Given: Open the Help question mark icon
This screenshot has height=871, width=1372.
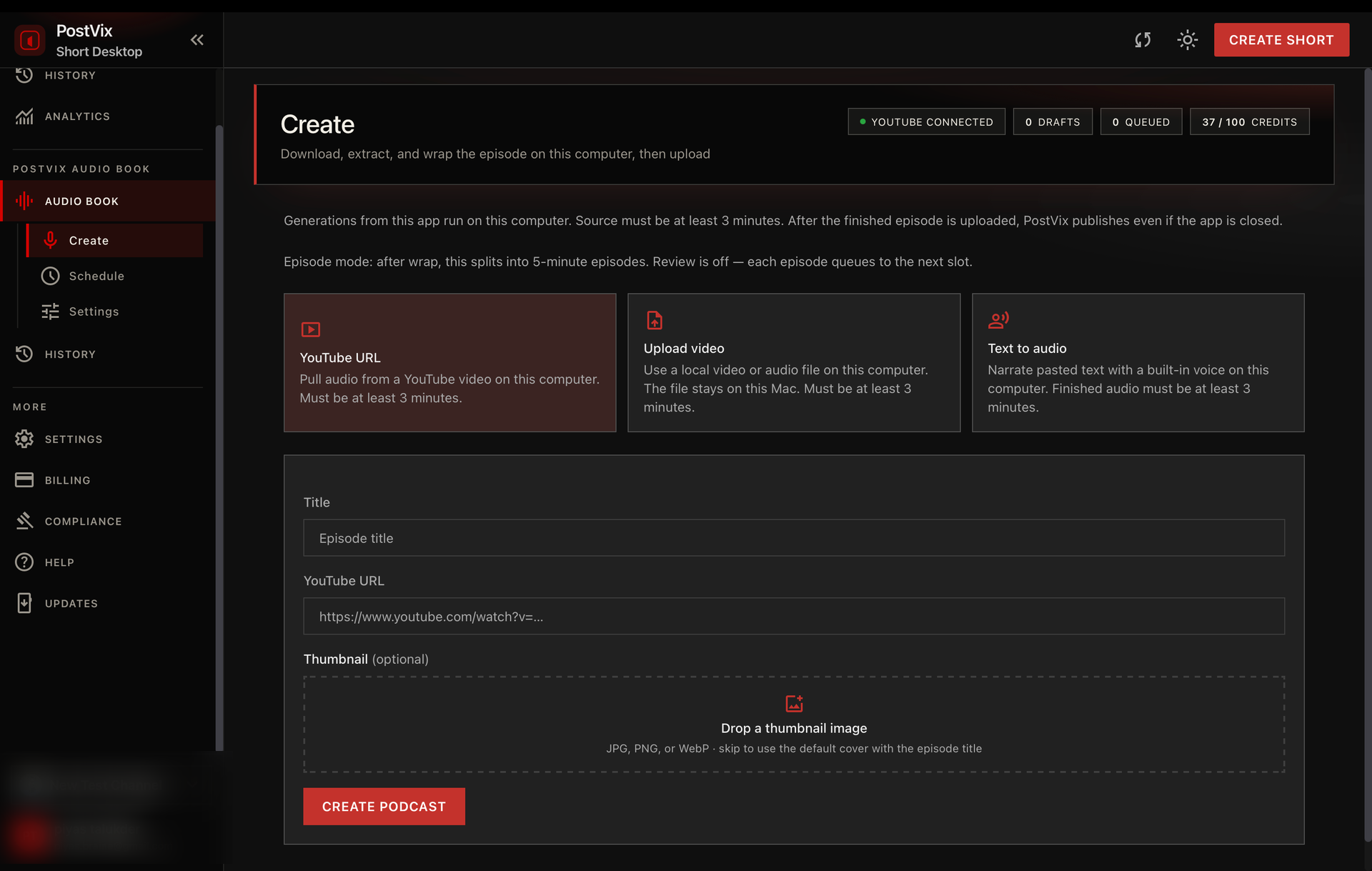Looking at the screenshot, I should pos(24,562).
